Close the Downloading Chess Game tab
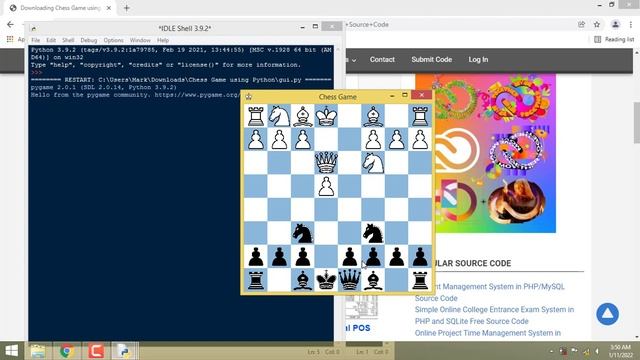The height and width of the screenshot is (360, 640). (x=109, y=8)
